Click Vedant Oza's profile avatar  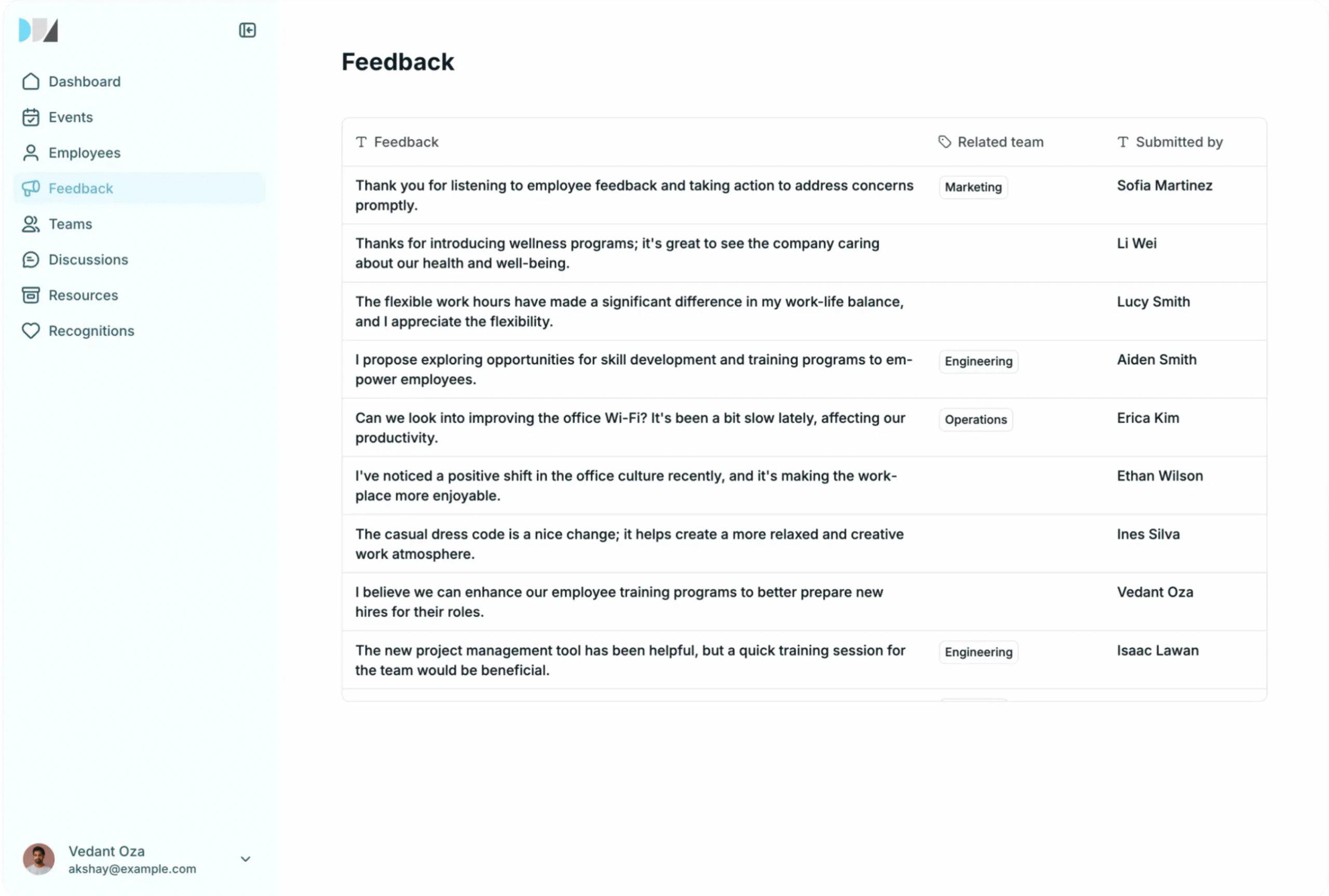pos(39,859)
